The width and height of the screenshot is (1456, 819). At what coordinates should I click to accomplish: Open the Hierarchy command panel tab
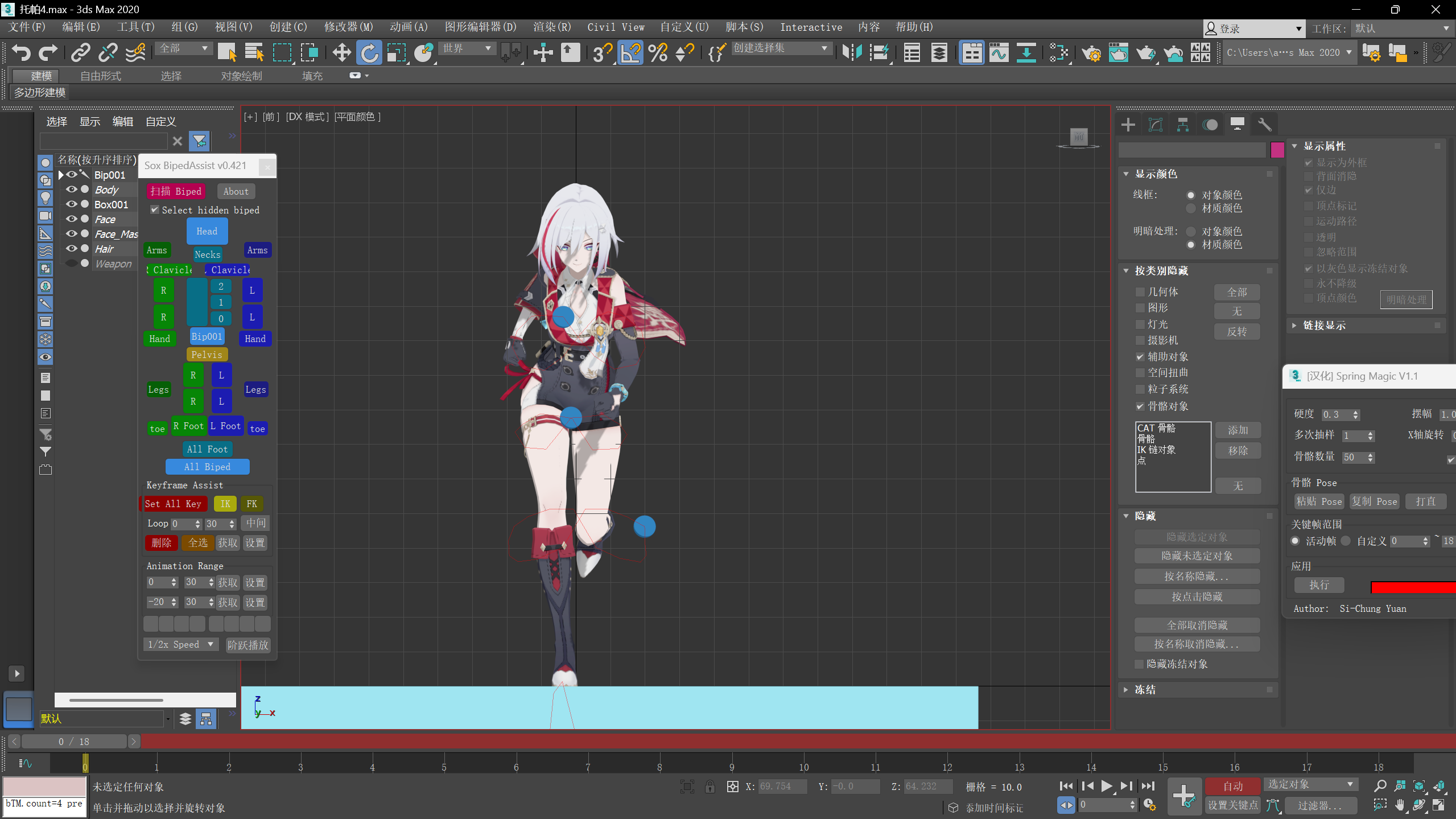(1182, 124)
